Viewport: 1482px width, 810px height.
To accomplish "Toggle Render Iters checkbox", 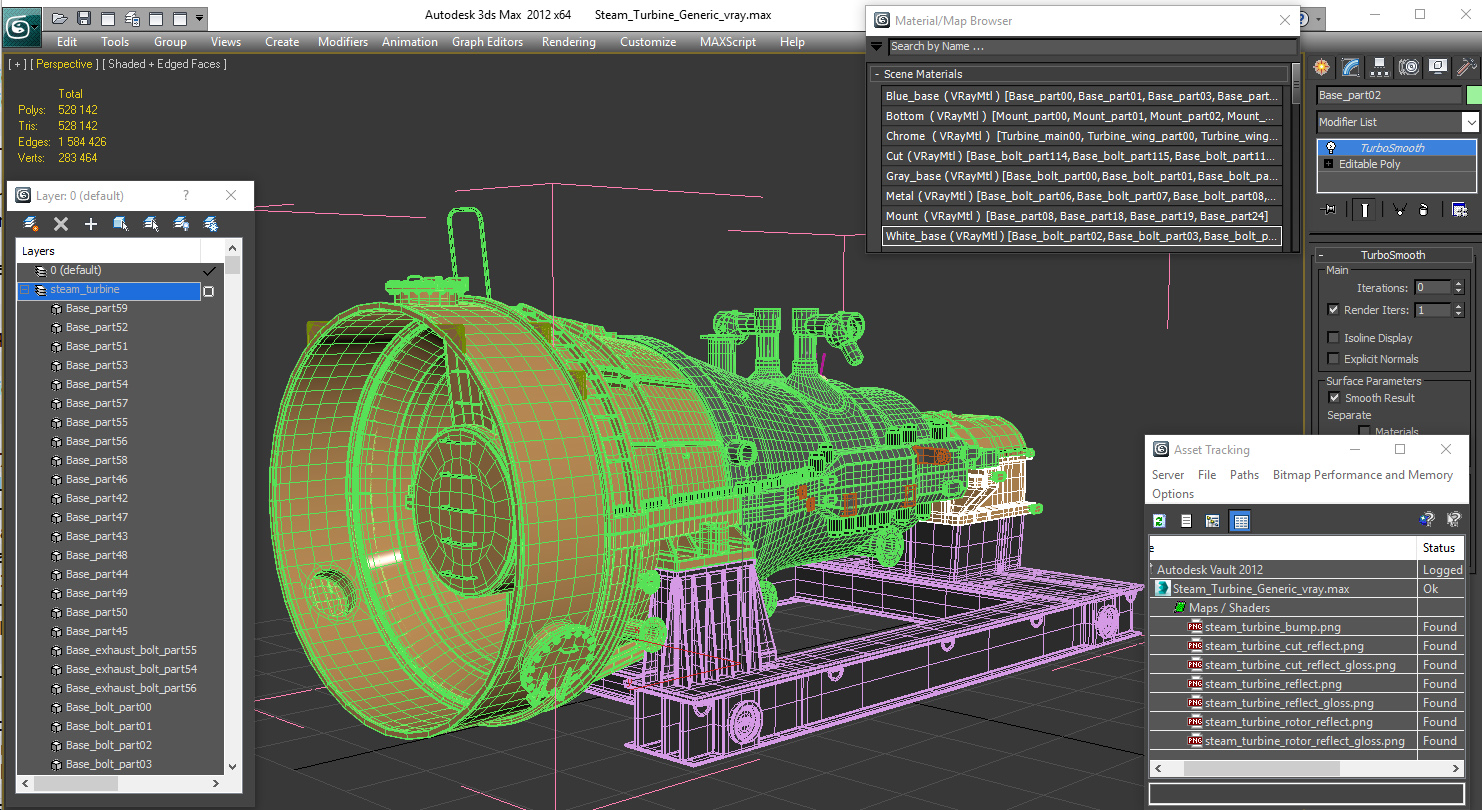I will click(1333, 310).
